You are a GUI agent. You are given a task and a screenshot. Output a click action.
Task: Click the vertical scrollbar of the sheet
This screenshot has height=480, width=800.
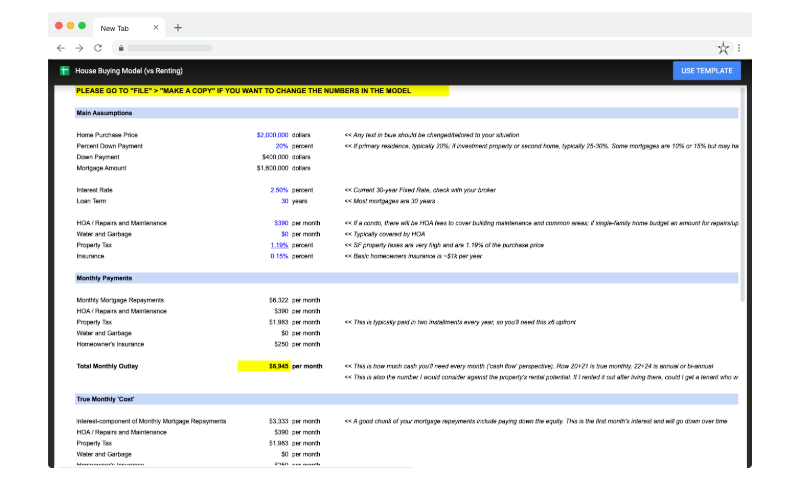coord(743,194)
